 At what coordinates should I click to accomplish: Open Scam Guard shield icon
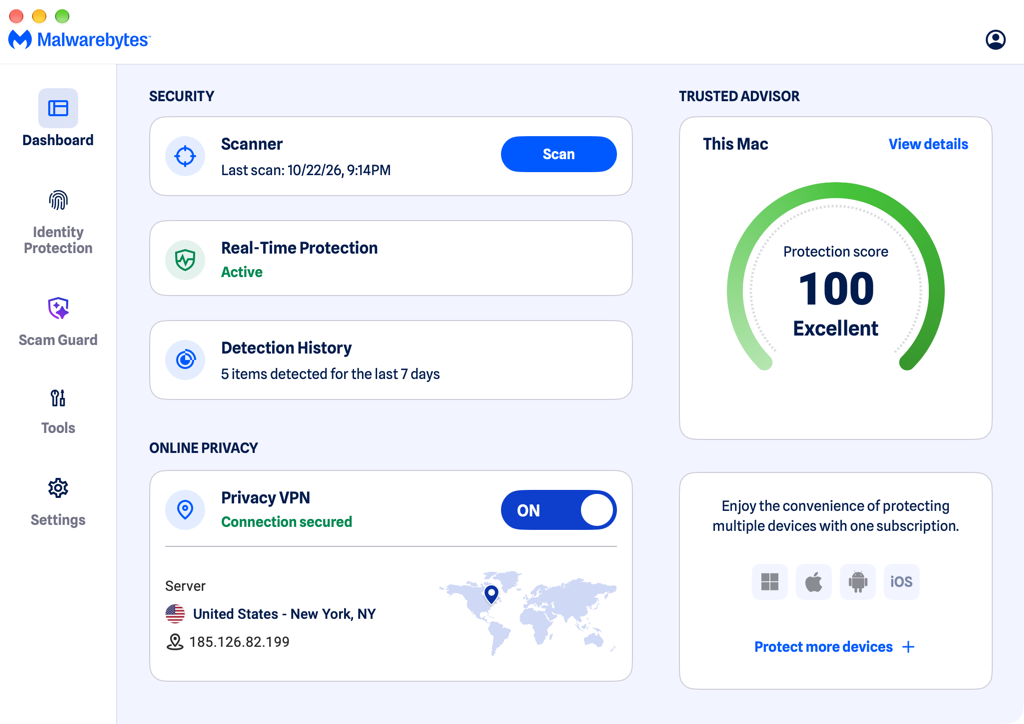tap(58, 308)
